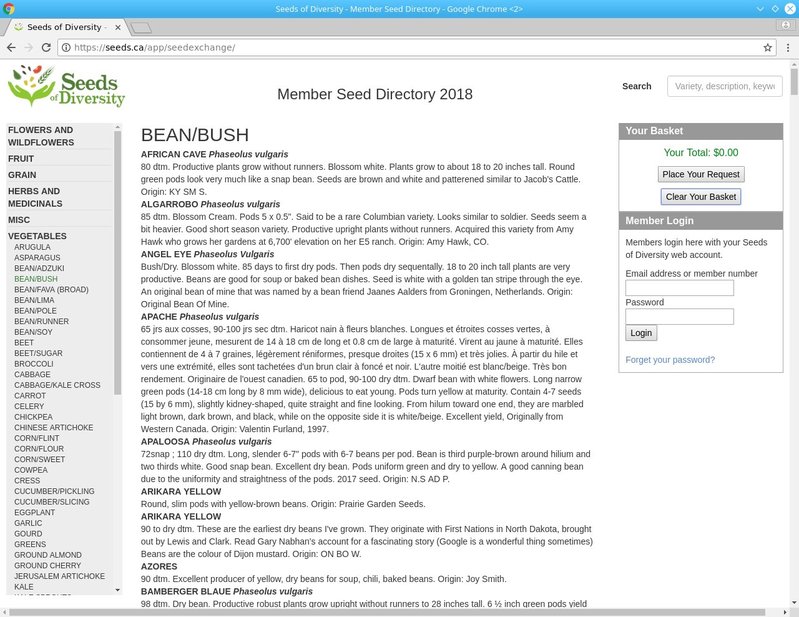799x617 pixels.
Task: Click the ALGARROBO variety heading
Action: coord(210,204)
